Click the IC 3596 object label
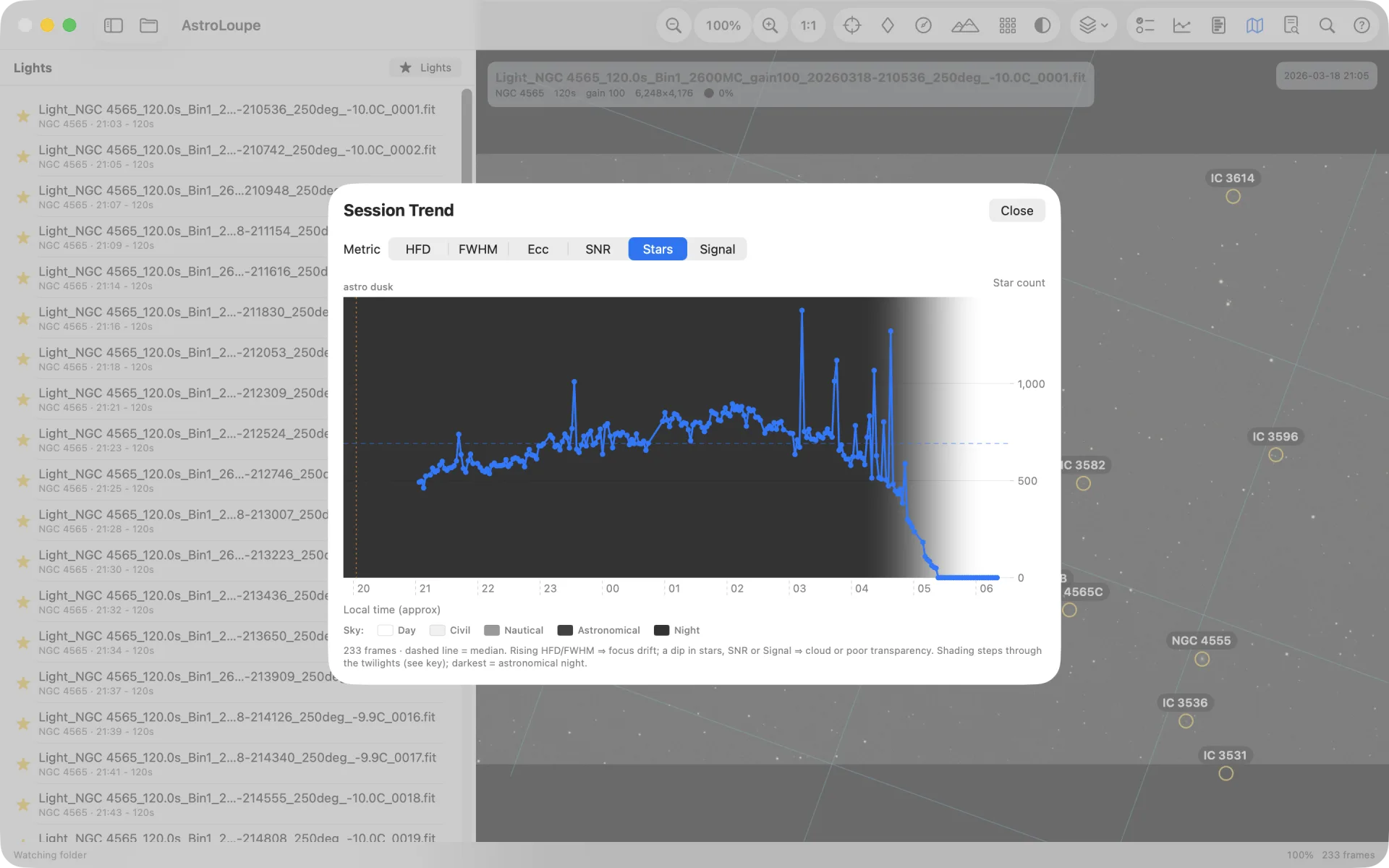Screen dimensions: 1389x868 pos(1275,436)
